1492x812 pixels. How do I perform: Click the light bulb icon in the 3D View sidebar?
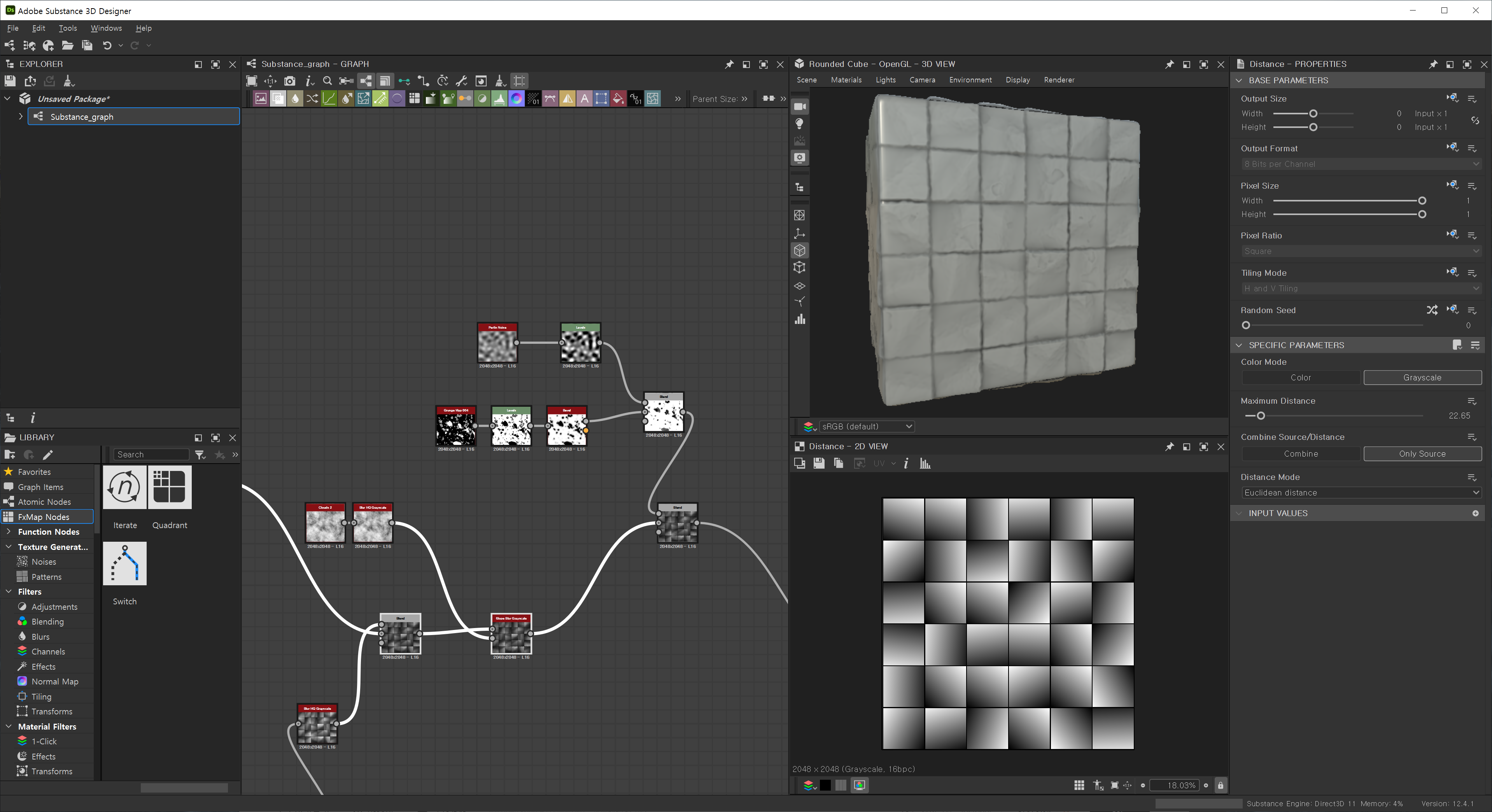(x=800, y=123)
